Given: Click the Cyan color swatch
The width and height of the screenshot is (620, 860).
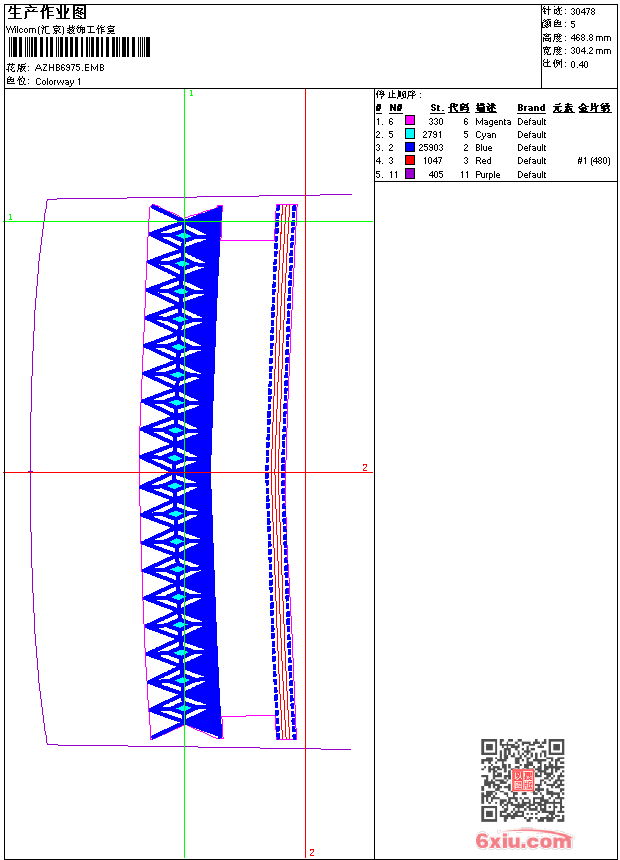Looking at the screenshot, I should pyautogui.click(x=409, y=134).
